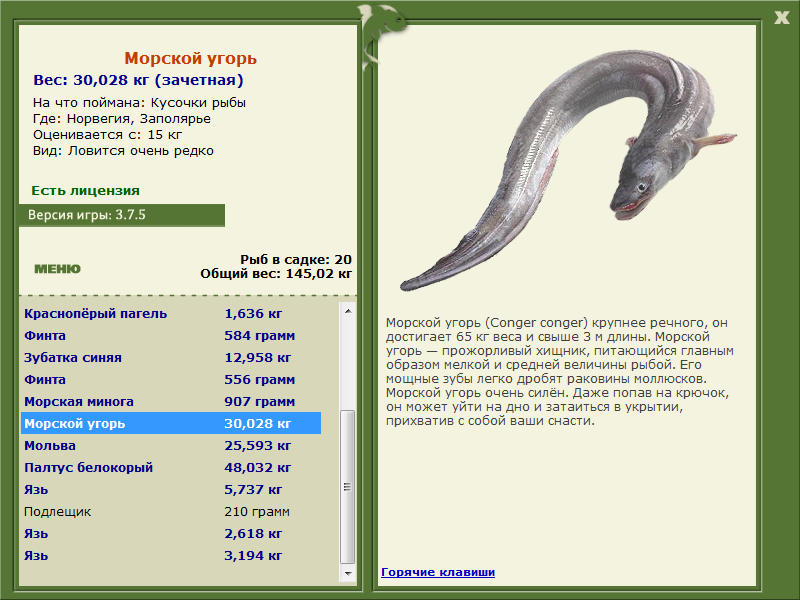Select Подлещик 210 грамм entry
Viewport: 800px width, 600px height.
point(171,511)
